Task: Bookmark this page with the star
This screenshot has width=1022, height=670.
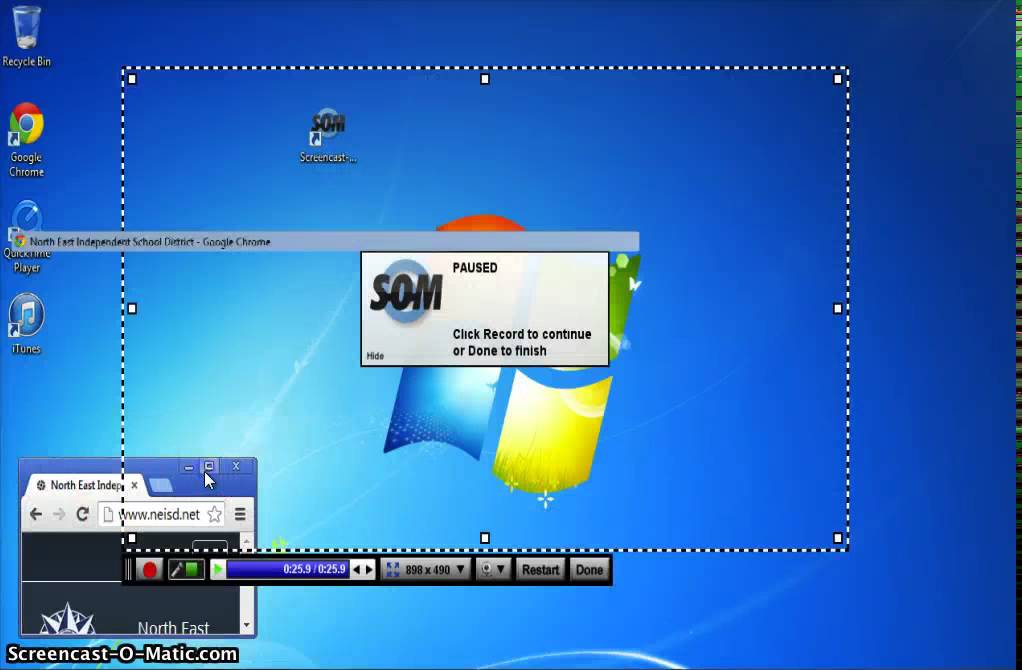Action: [214, 514]
